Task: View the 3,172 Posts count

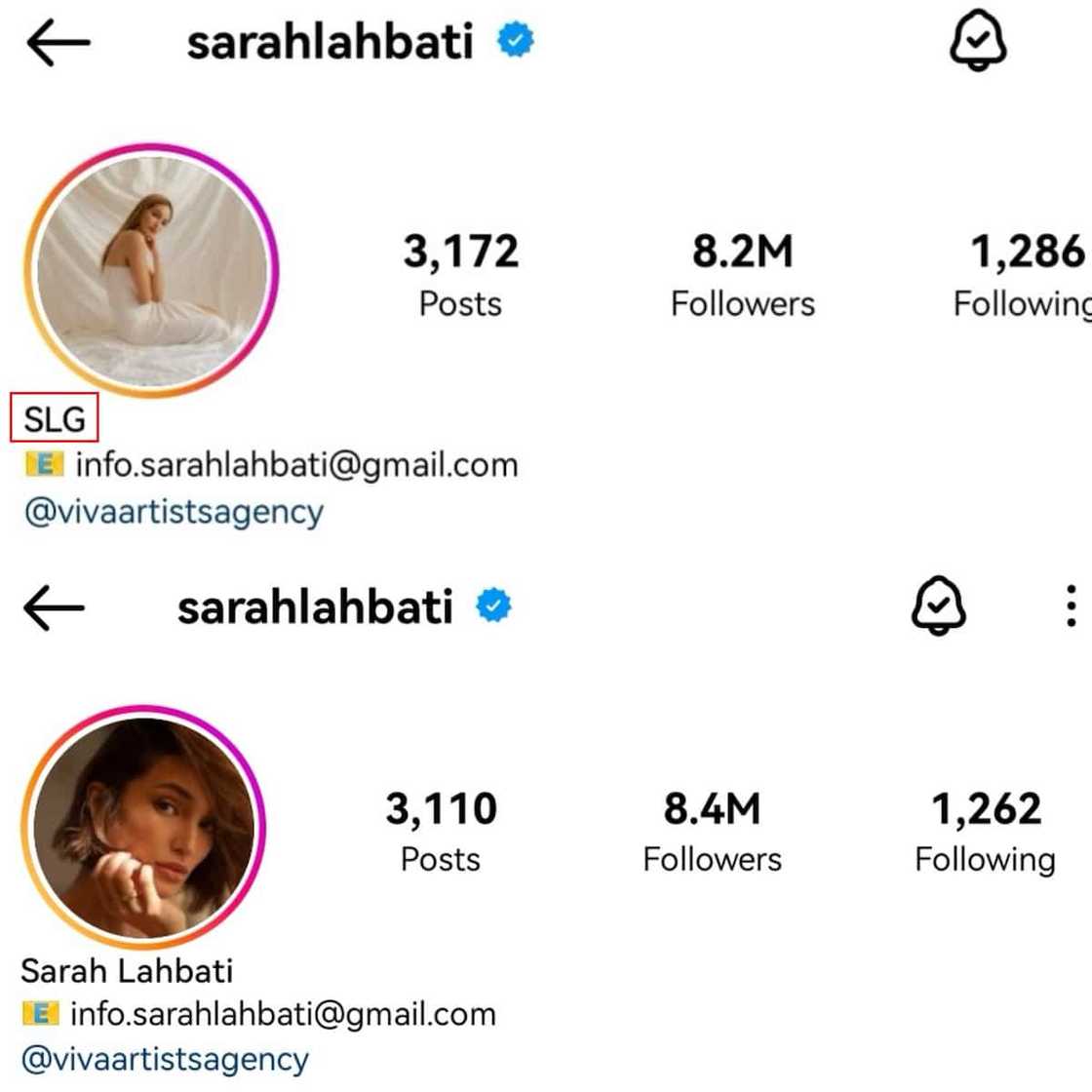Action: click(x=461, y=274)
